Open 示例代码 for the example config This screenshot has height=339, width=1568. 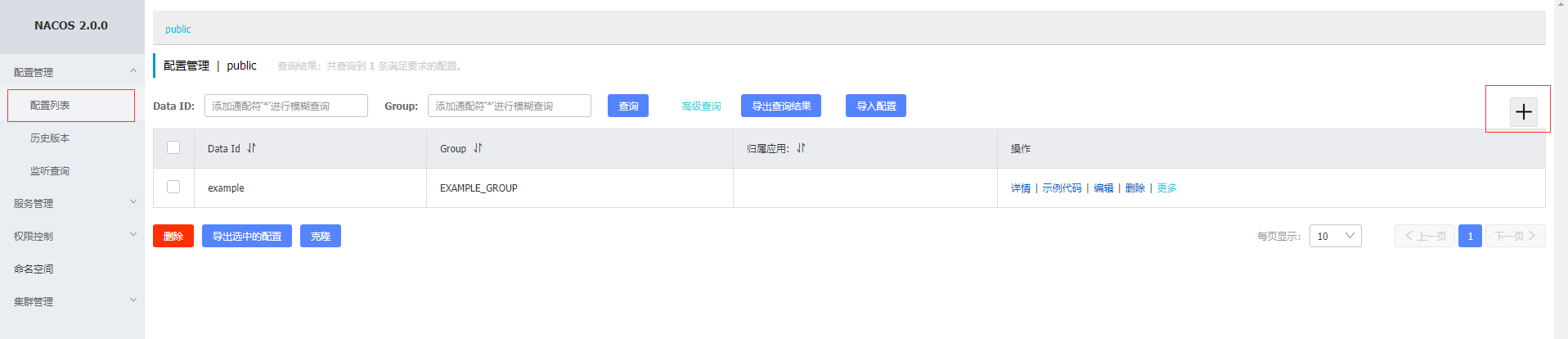pyautogui.click(x=1062, y=188)
